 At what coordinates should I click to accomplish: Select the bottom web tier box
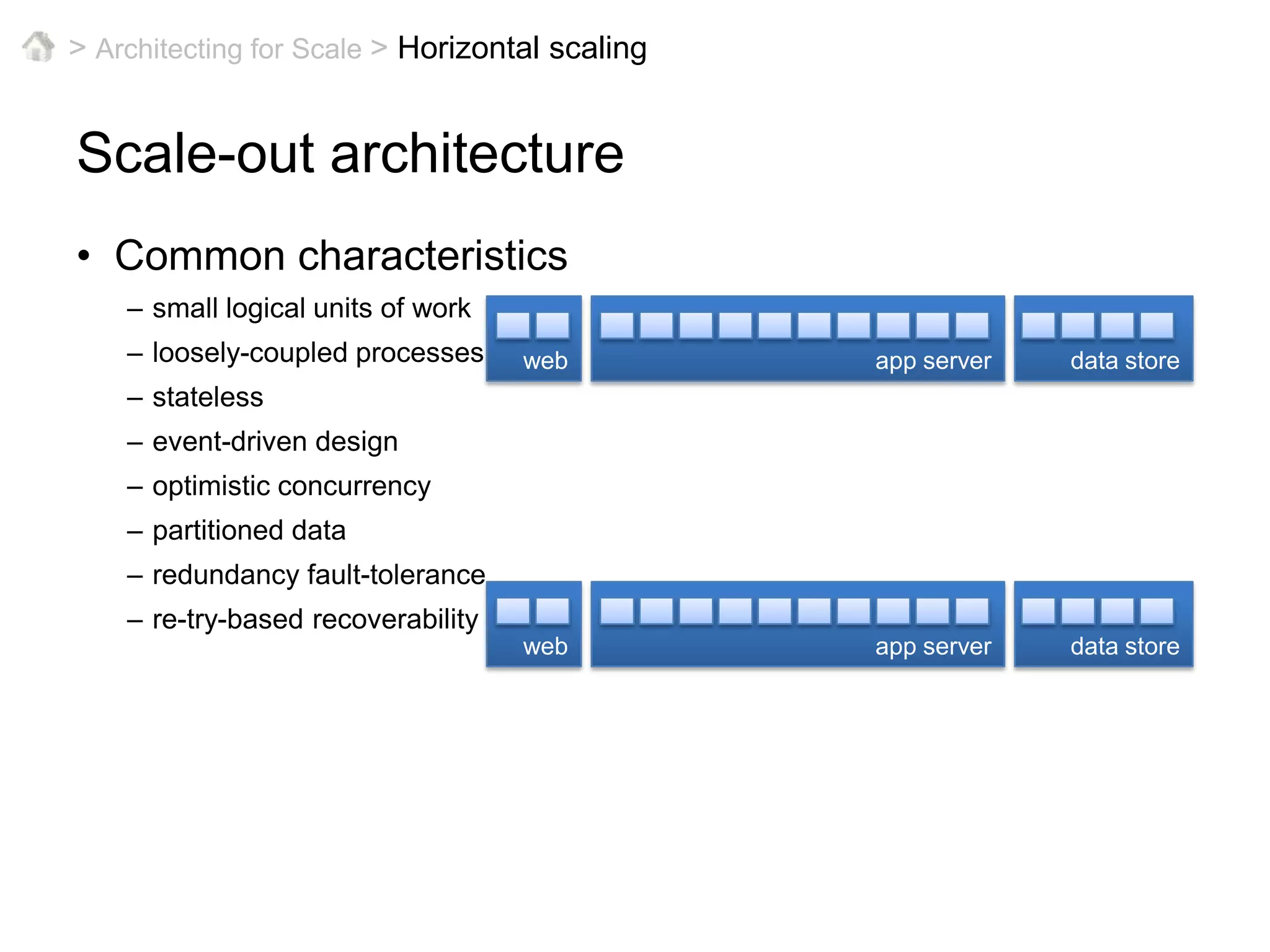coord(534,624)
